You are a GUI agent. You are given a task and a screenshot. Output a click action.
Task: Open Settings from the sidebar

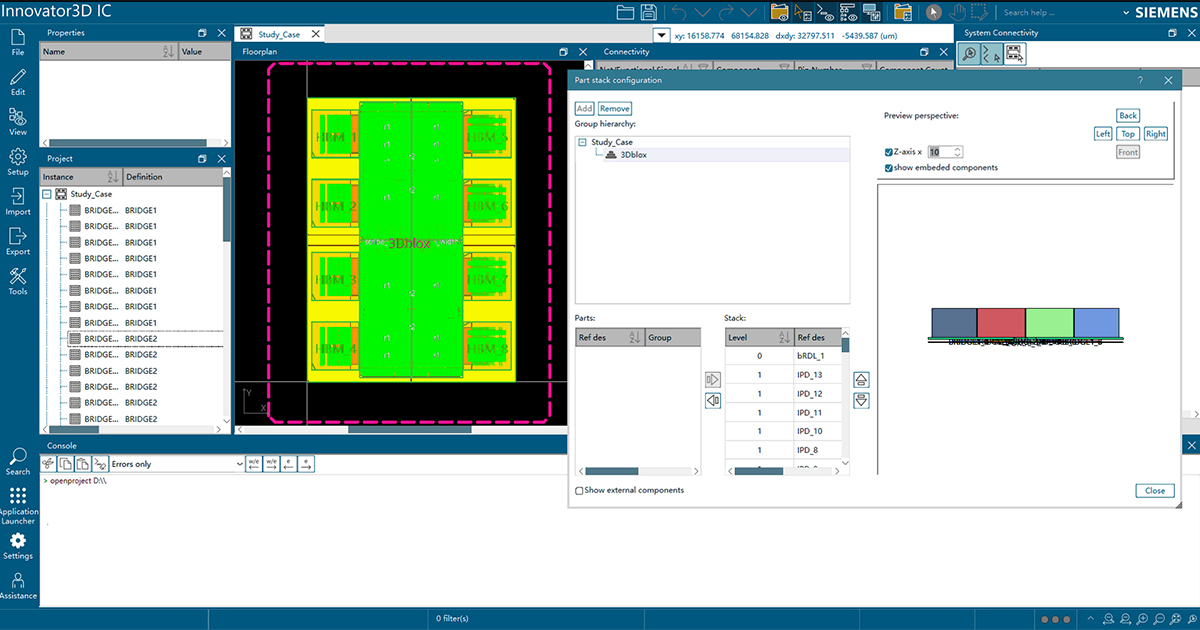(18, 546)
